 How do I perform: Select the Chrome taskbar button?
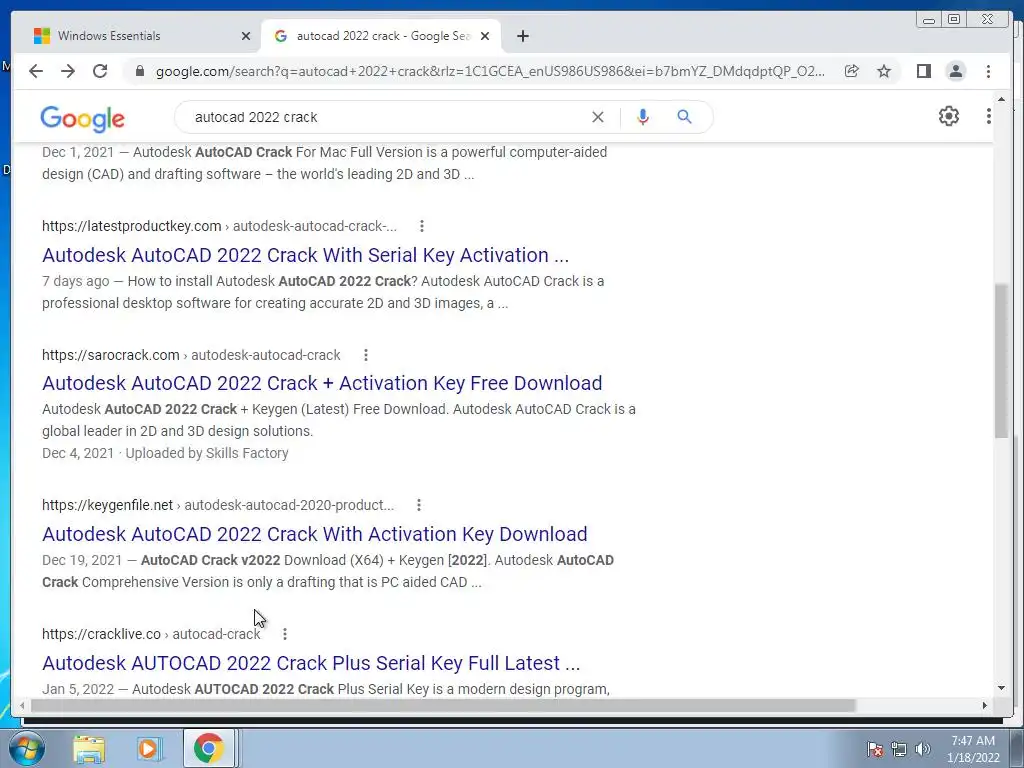pos(208,748)
